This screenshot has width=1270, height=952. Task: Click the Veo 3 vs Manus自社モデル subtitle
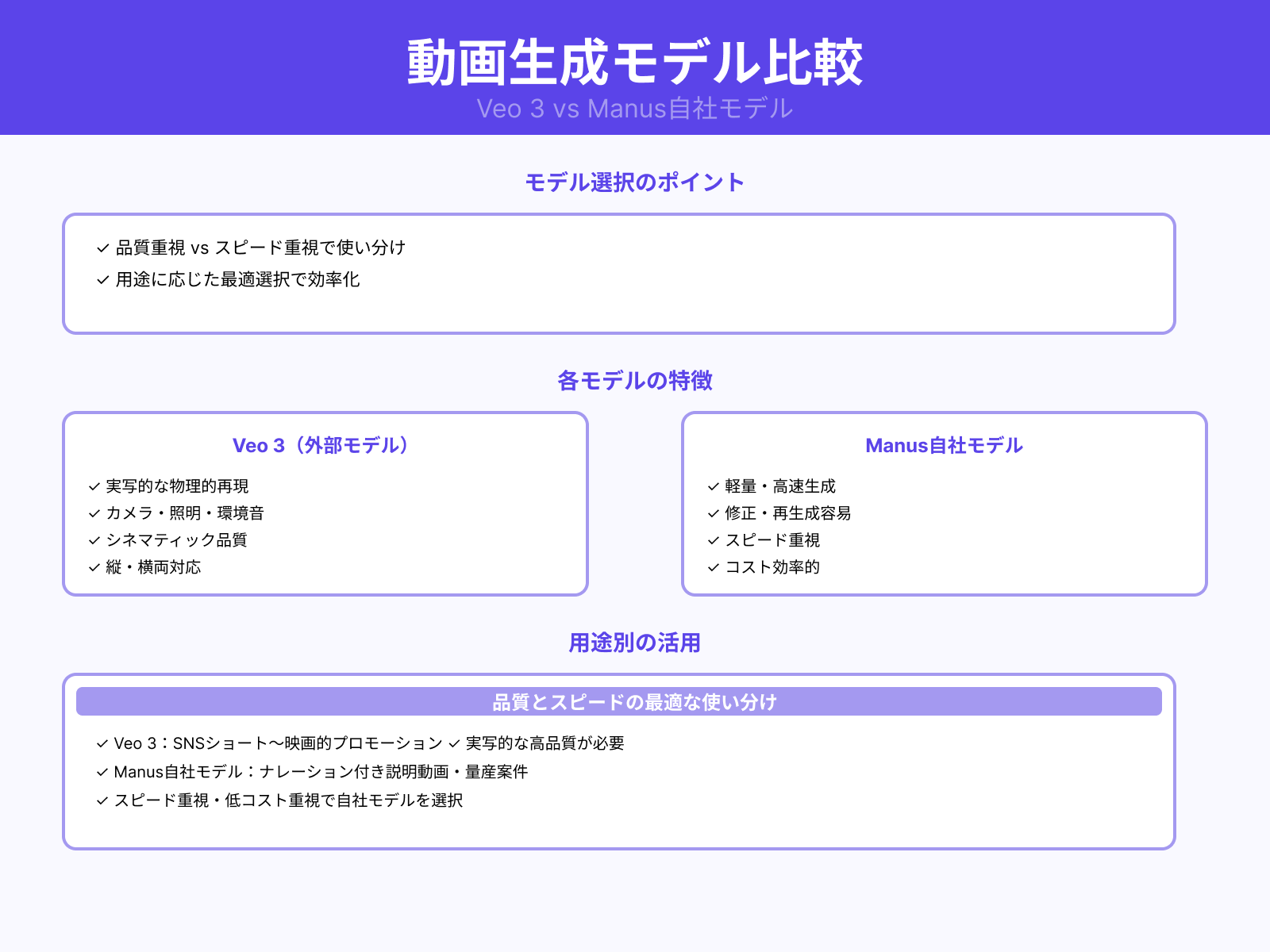pyautogui.click(x=634, y=109)
